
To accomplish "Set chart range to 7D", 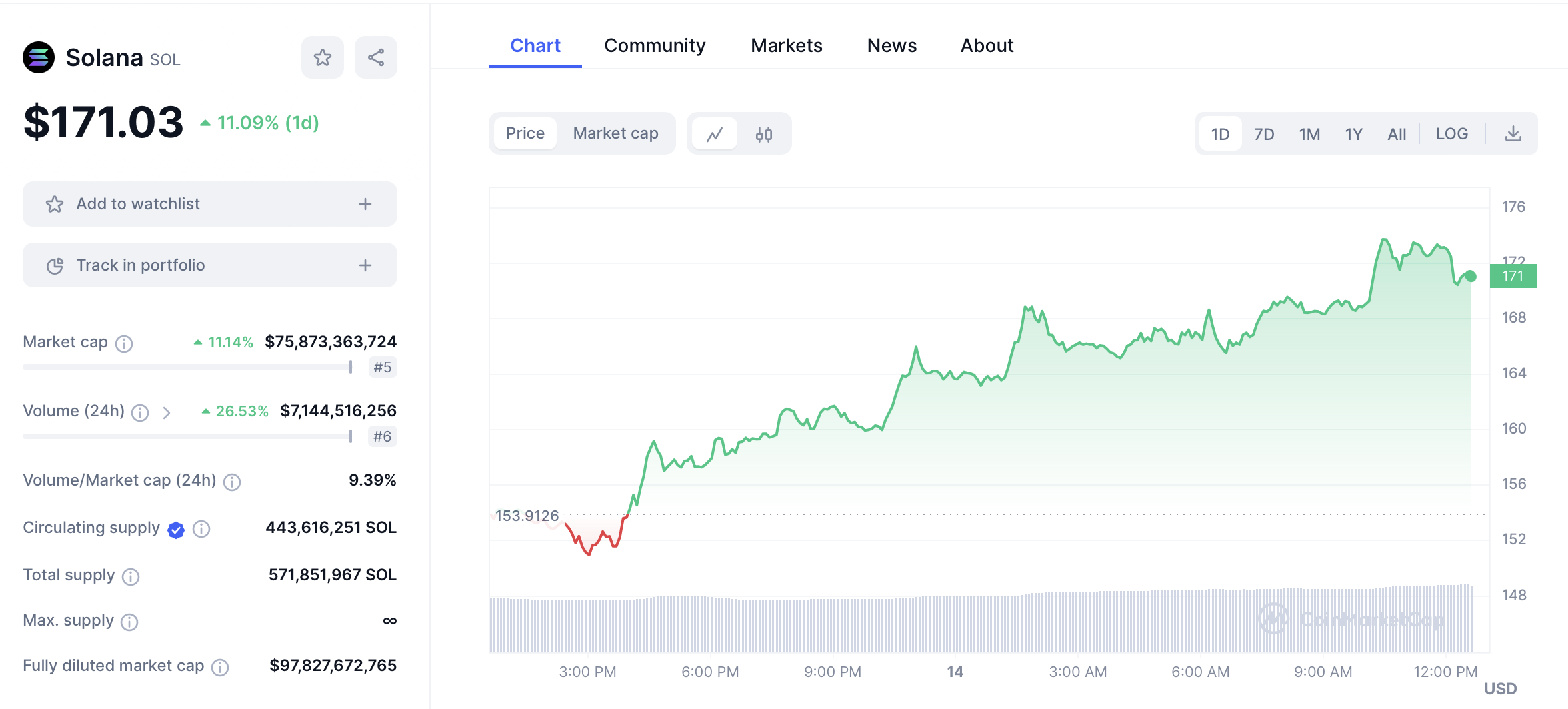I will pos(1263,134).
